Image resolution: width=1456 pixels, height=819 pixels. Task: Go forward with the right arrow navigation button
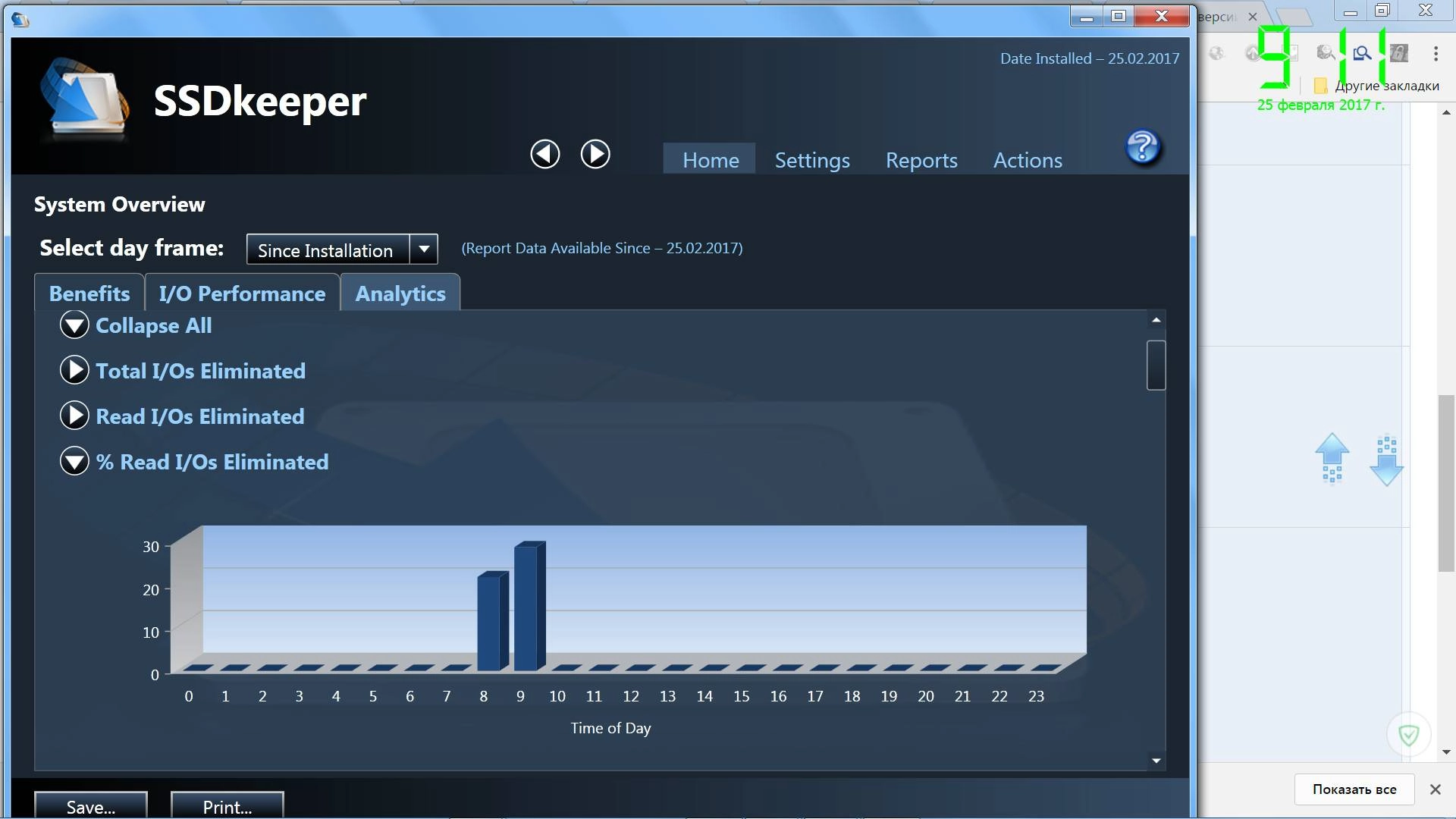tap(595, 154)
